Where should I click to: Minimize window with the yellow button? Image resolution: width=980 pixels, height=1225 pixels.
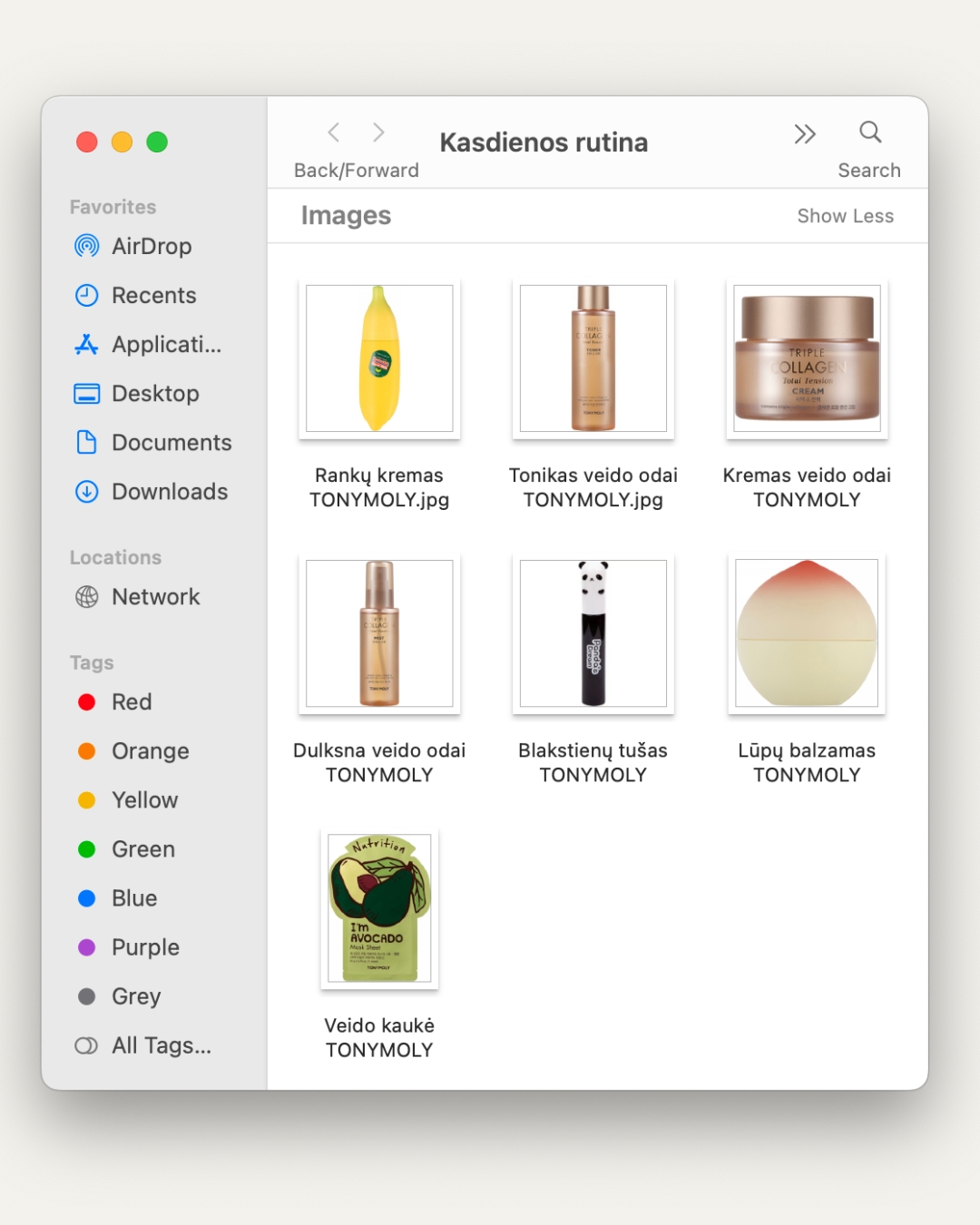click(122, 142)
